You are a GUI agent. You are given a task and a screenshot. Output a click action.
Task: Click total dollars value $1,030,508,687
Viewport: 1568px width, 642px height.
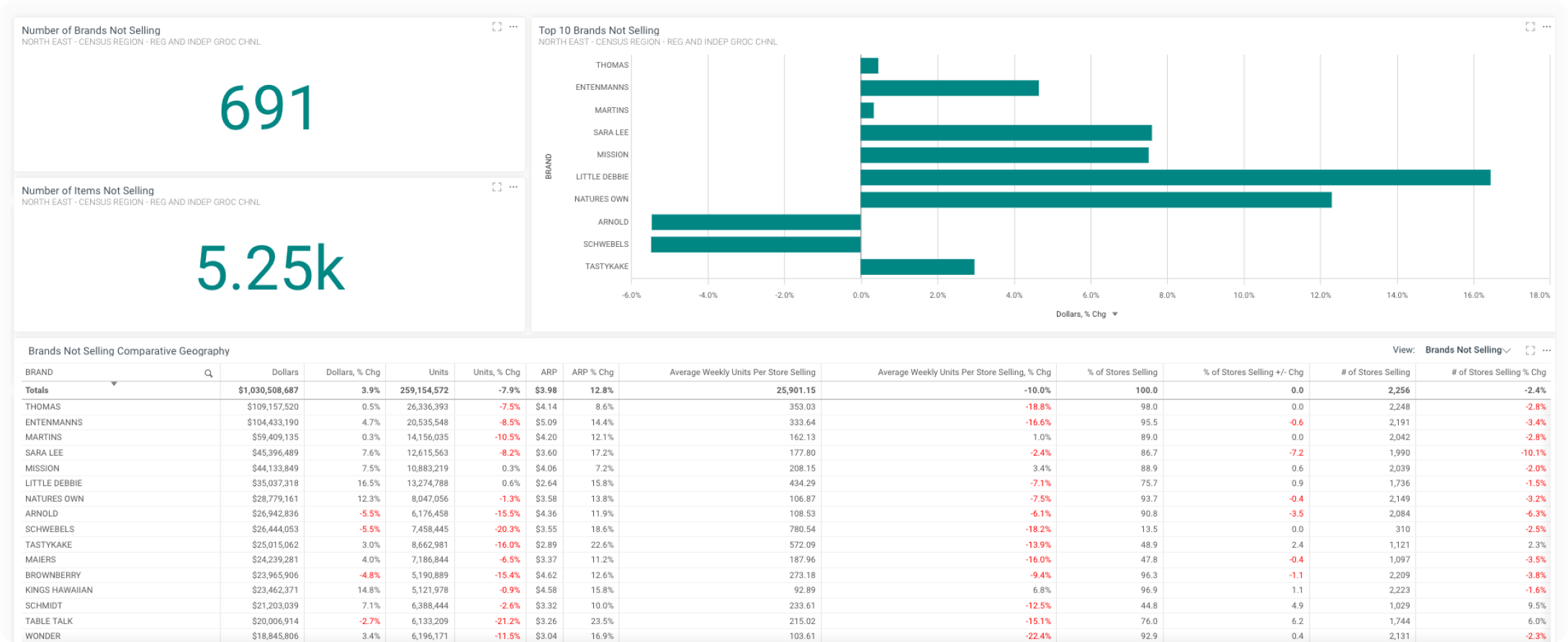tap(269, 390)
